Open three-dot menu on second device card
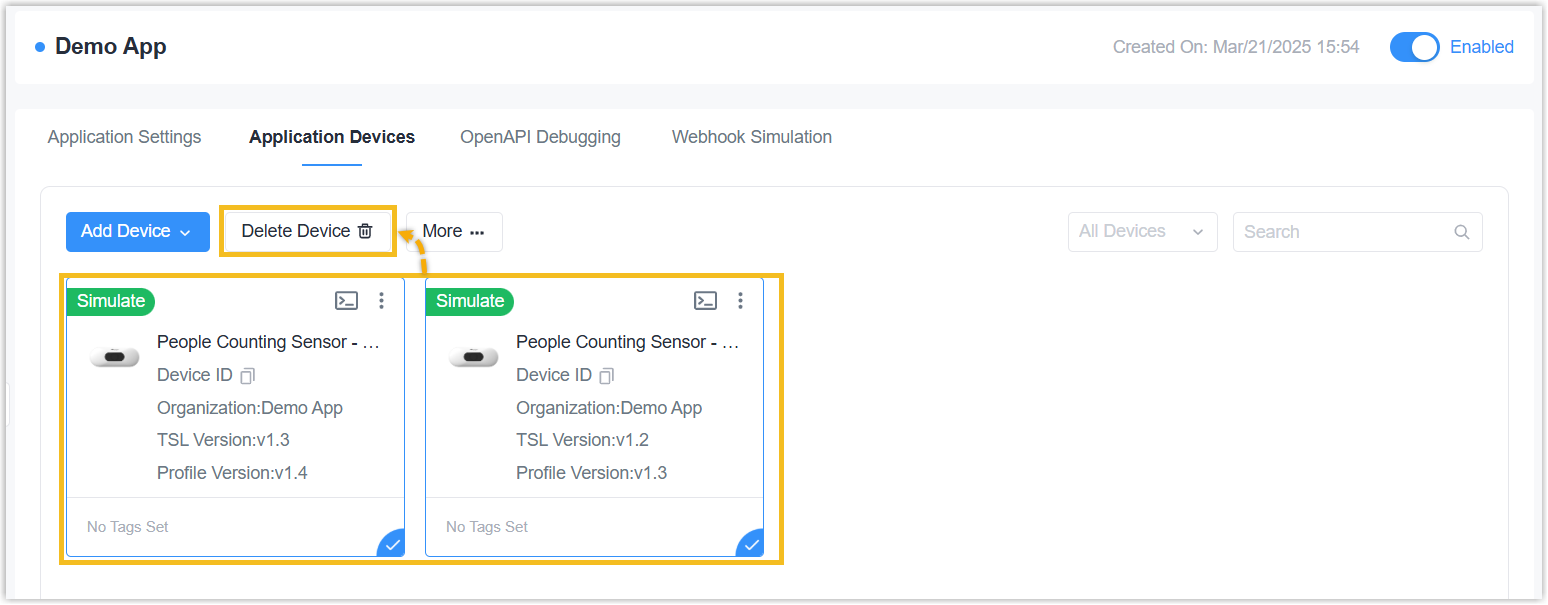 [x=740, y=301]
